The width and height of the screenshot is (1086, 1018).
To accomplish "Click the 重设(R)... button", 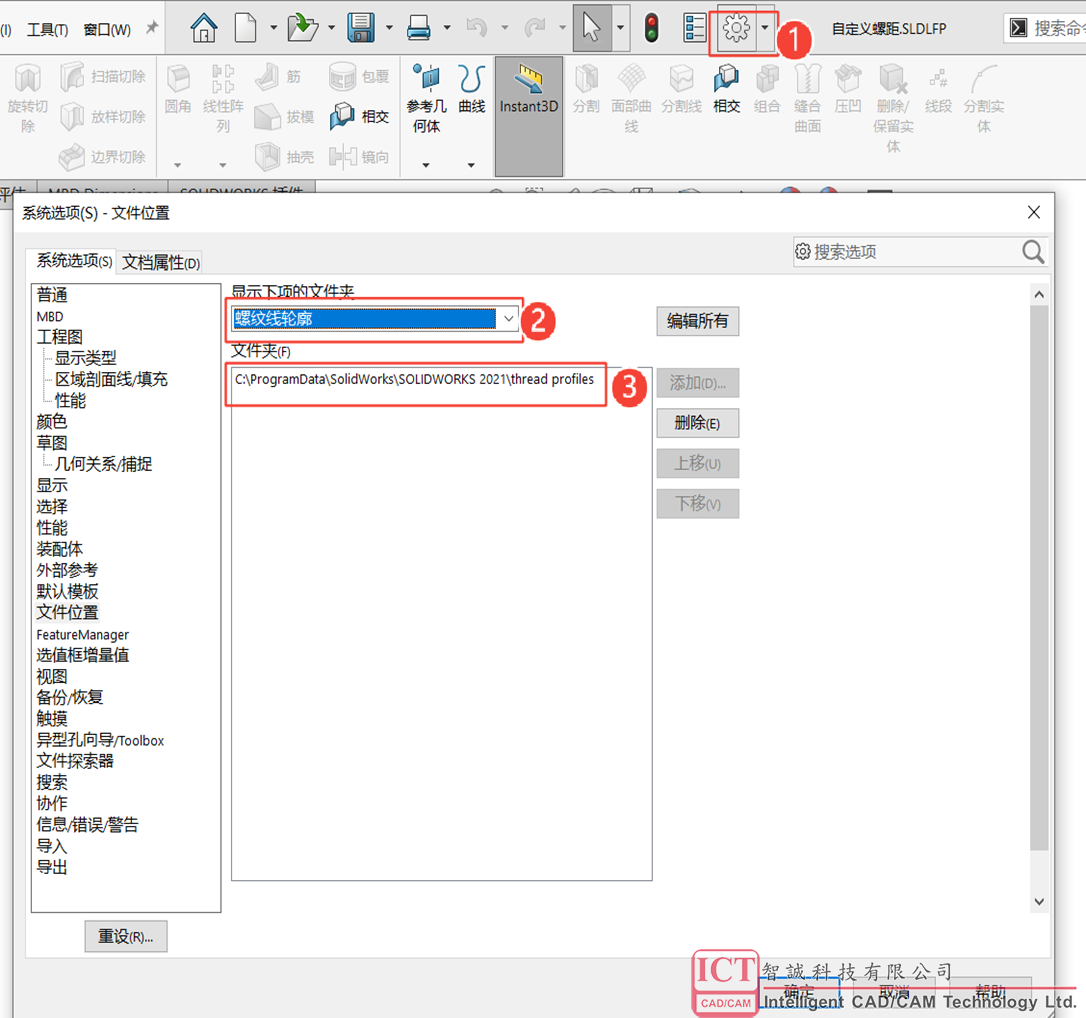I will [125, 936].
